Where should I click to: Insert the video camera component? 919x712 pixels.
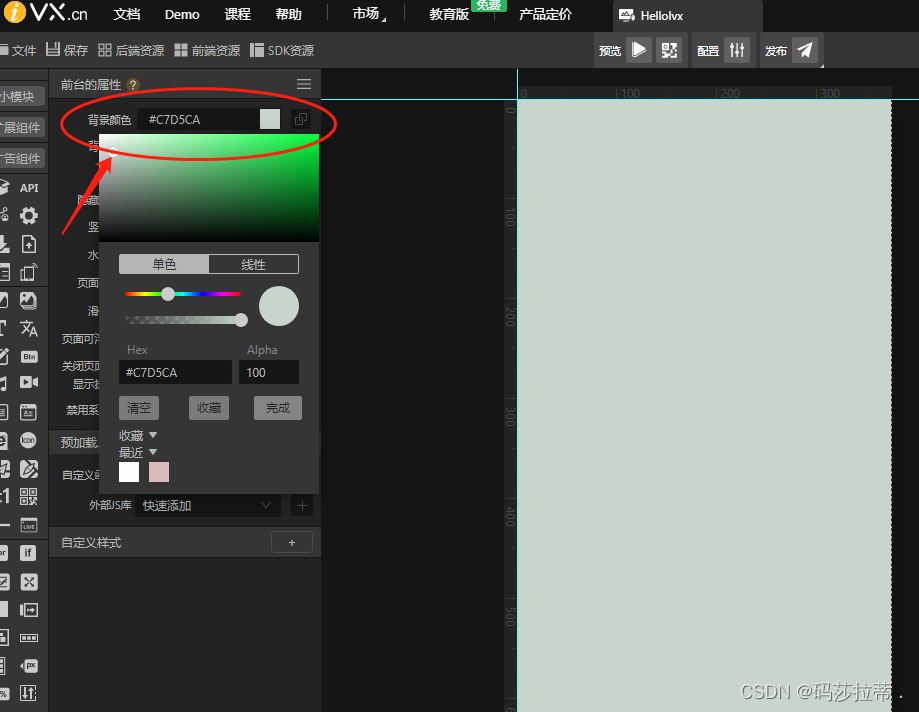pyautogui.click(x=29, y=383)
